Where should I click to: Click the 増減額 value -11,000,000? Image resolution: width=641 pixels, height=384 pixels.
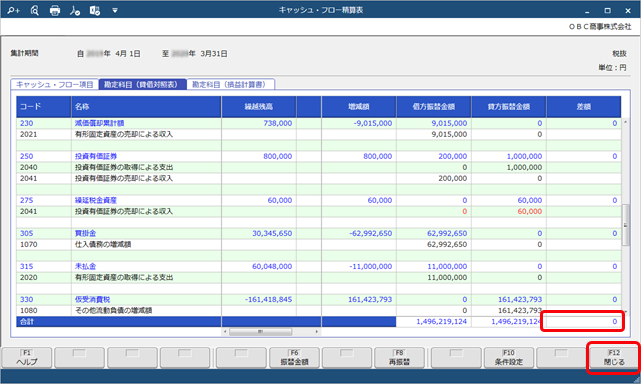[x=371, y=267]
